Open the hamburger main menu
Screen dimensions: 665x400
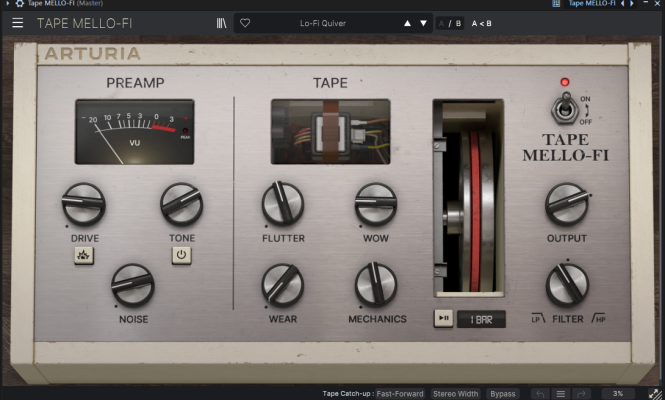[x=17, y=23]
